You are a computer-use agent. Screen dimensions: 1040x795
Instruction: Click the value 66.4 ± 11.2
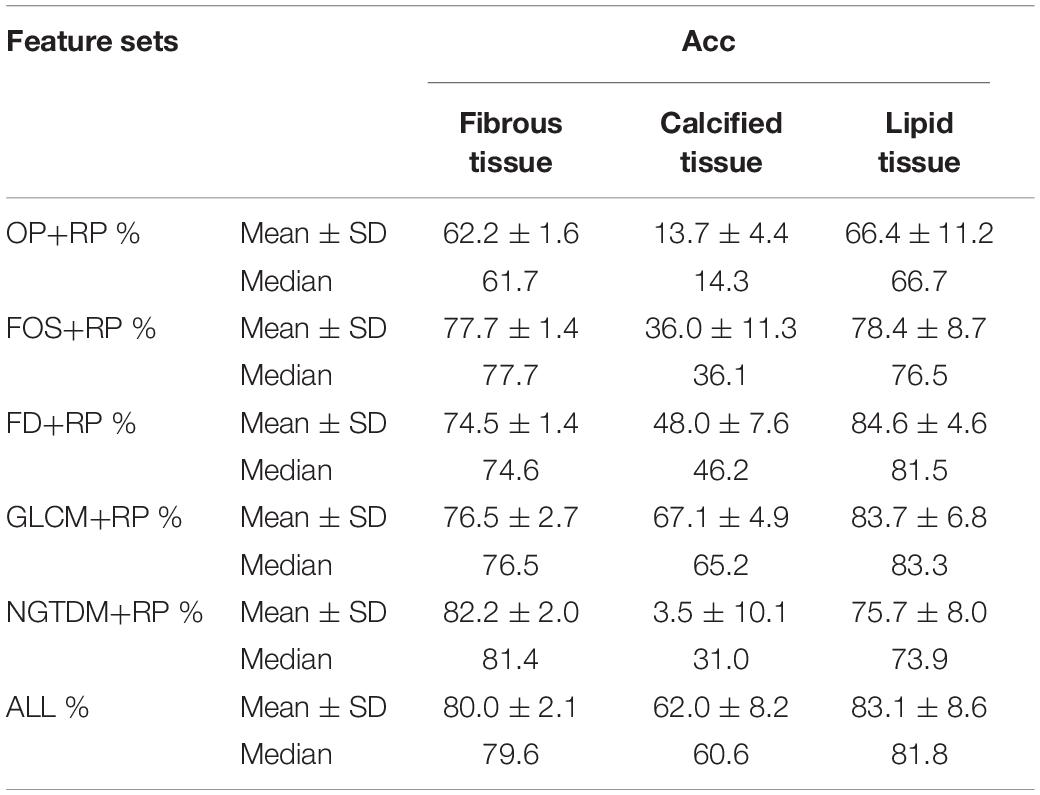click(919, 233)
